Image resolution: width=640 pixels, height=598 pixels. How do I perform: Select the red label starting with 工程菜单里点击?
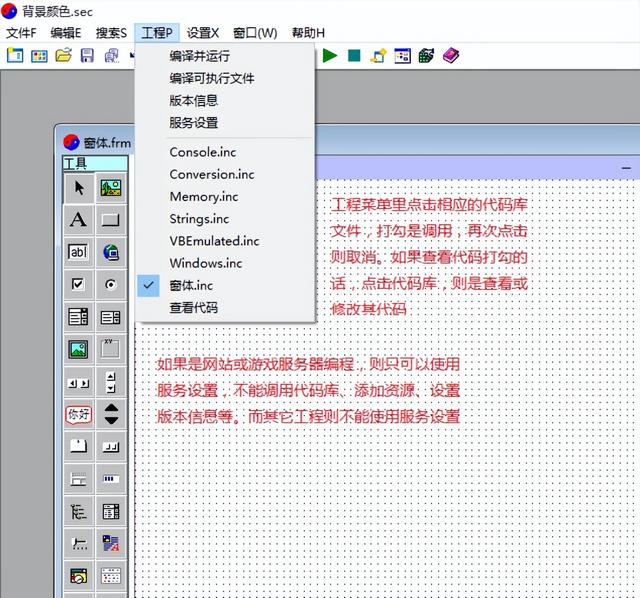click(x=429, y=256)
